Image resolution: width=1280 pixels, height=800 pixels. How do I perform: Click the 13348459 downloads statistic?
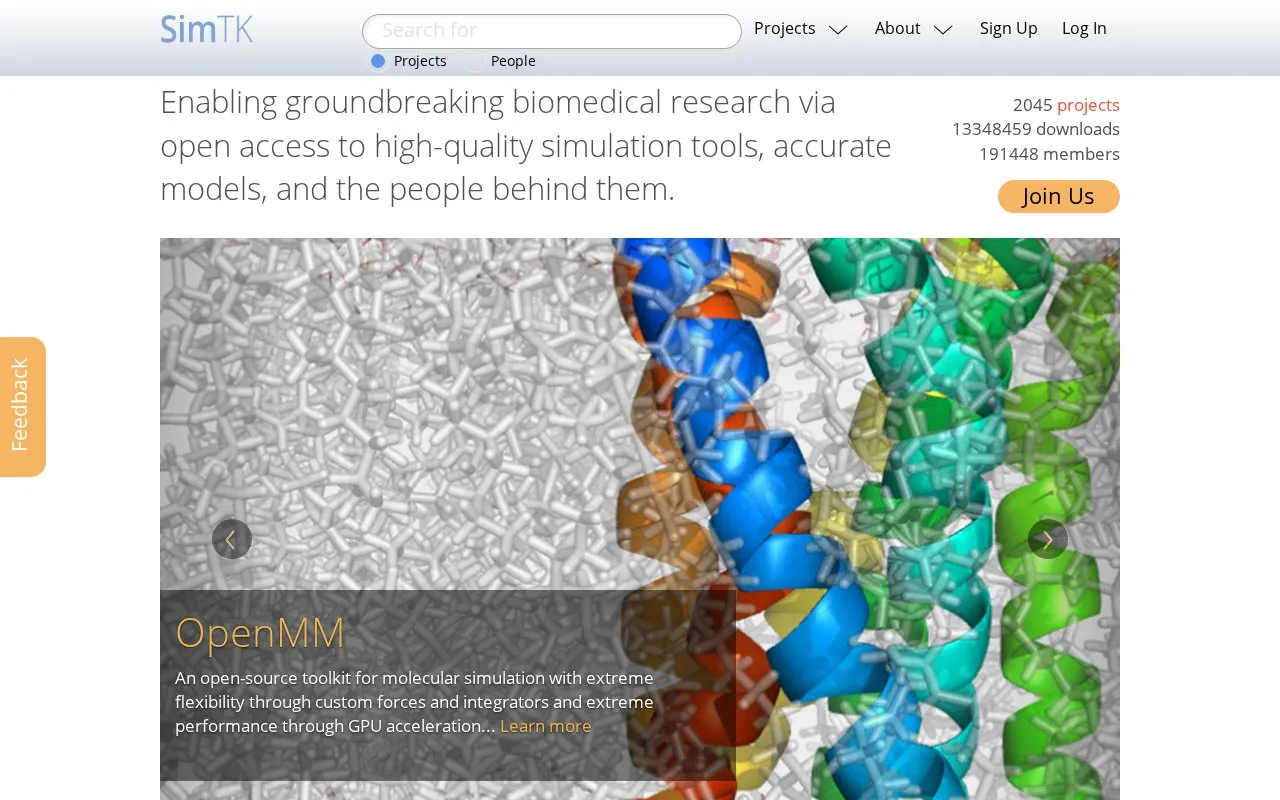(x=1036, y=129)
